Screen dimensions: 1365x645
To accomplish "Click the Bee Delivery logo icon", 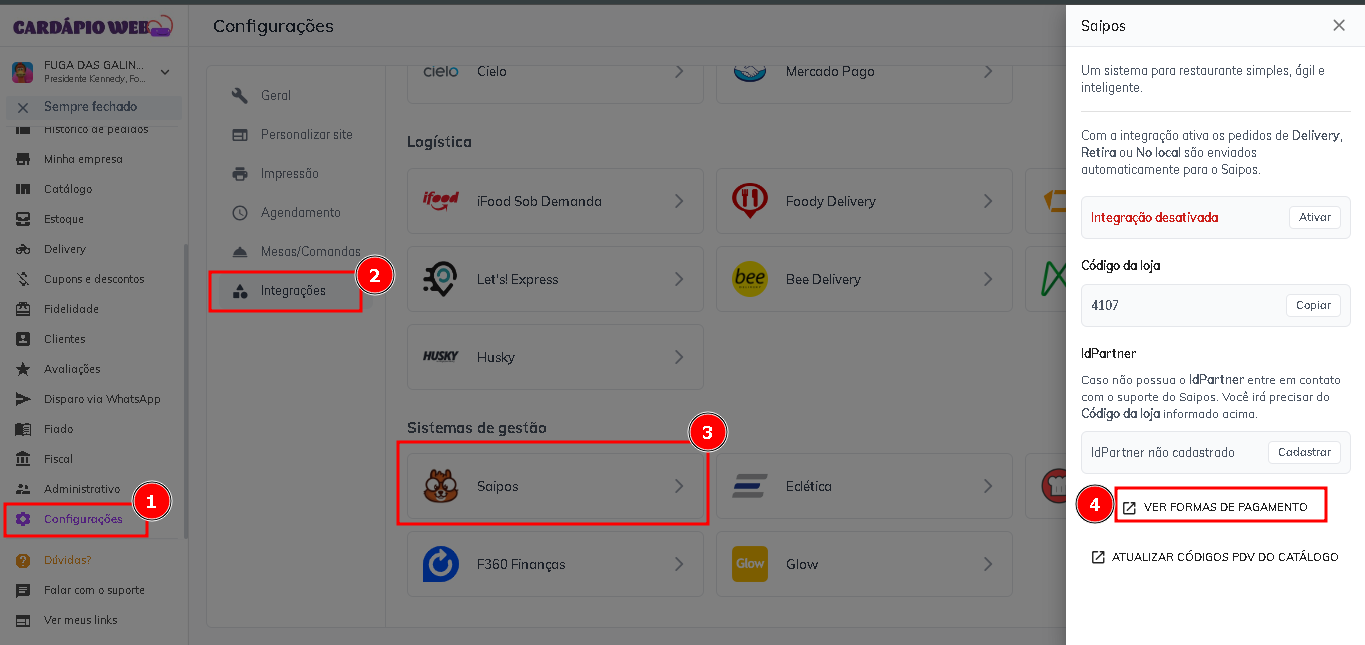I will (x=749, y=279).
